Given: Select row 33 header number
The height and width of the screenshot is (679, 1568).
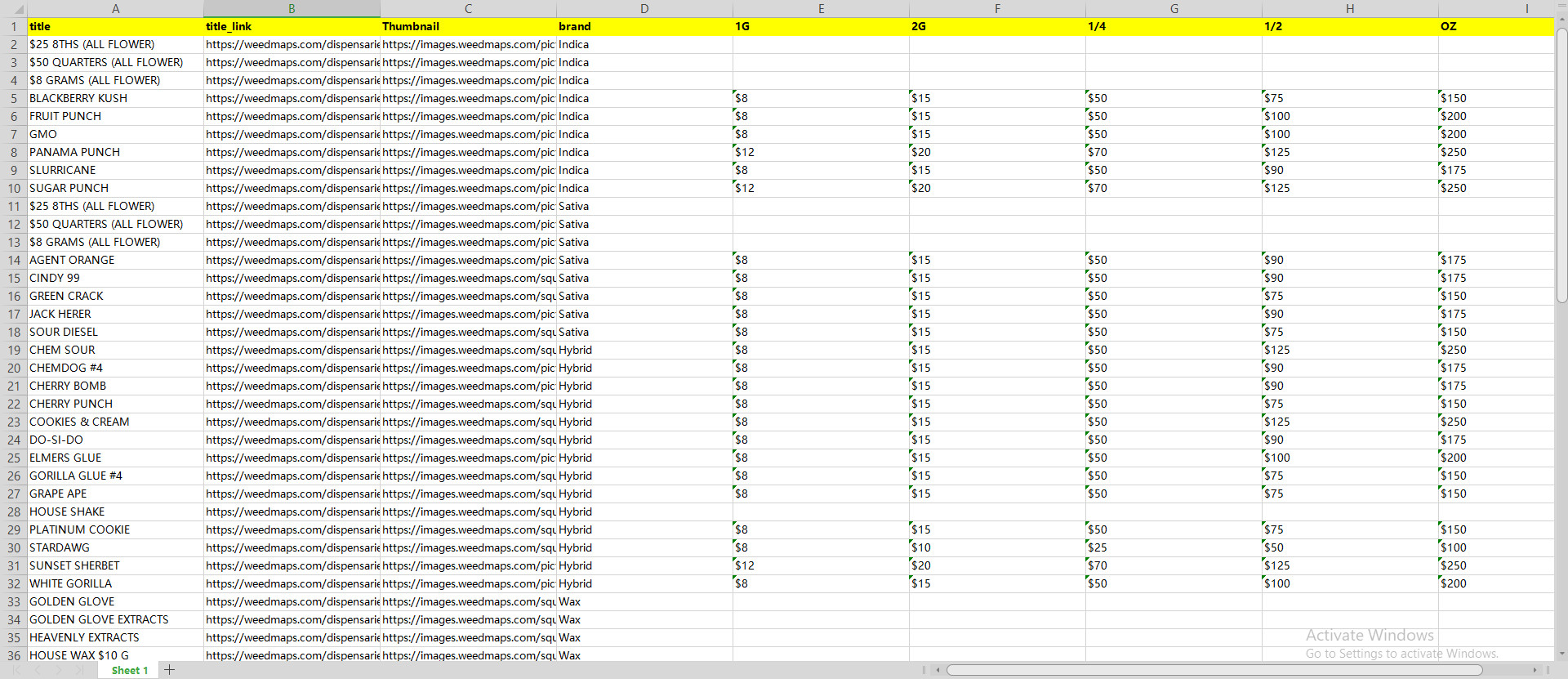Looking at the screenshot, I should click(14, 601).
